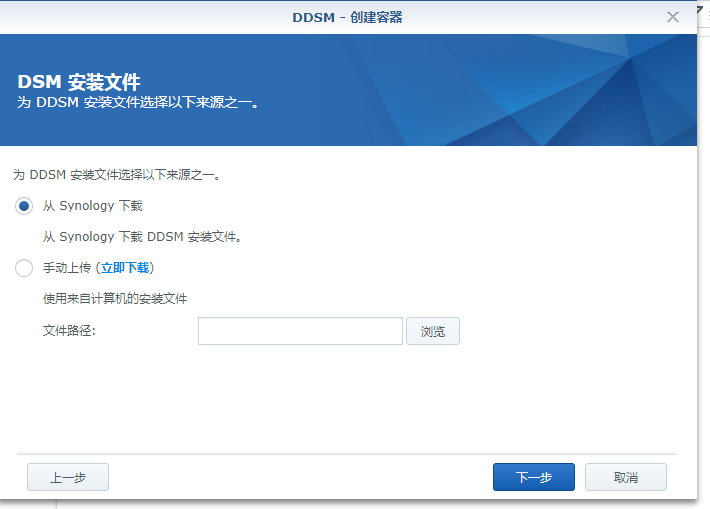Click the footer area between 上一步 and 下一步
Screen dimensions: 710x509
300,477
